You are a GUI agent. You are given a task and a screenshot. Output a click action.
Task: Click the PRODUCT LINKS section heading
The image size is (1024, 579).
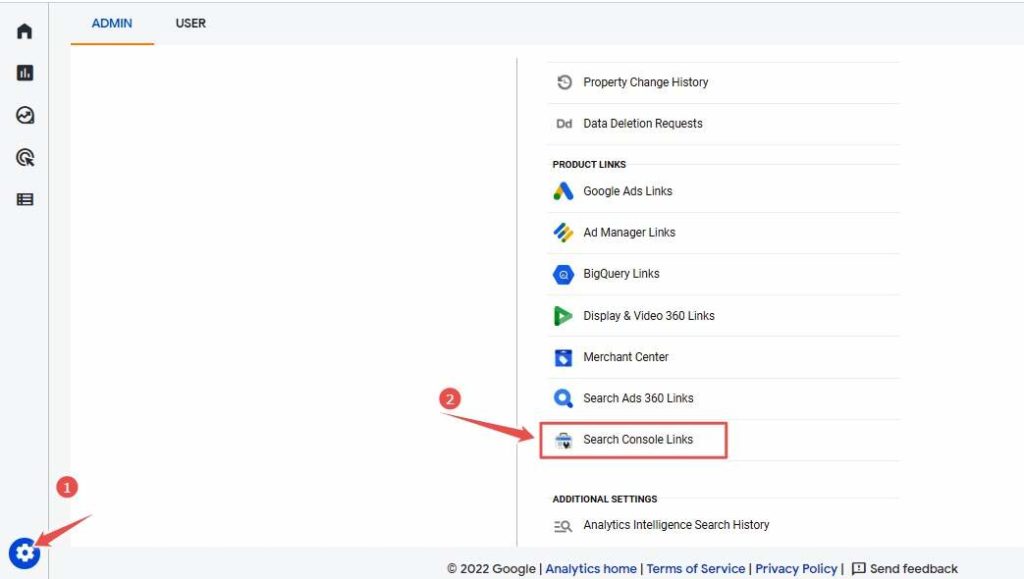coord(589,164)
